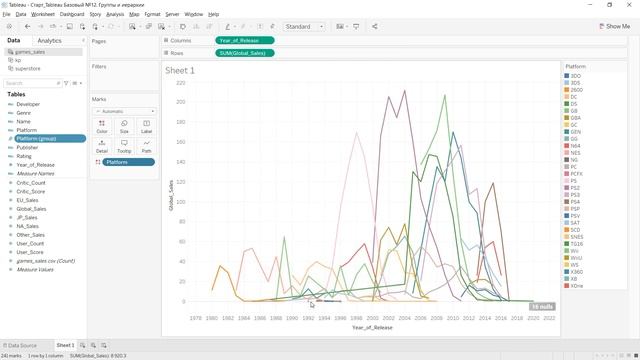This screenshot has width=640, height=360.
Task: Click the Presentation Mode icon
Action: point(356,27)
